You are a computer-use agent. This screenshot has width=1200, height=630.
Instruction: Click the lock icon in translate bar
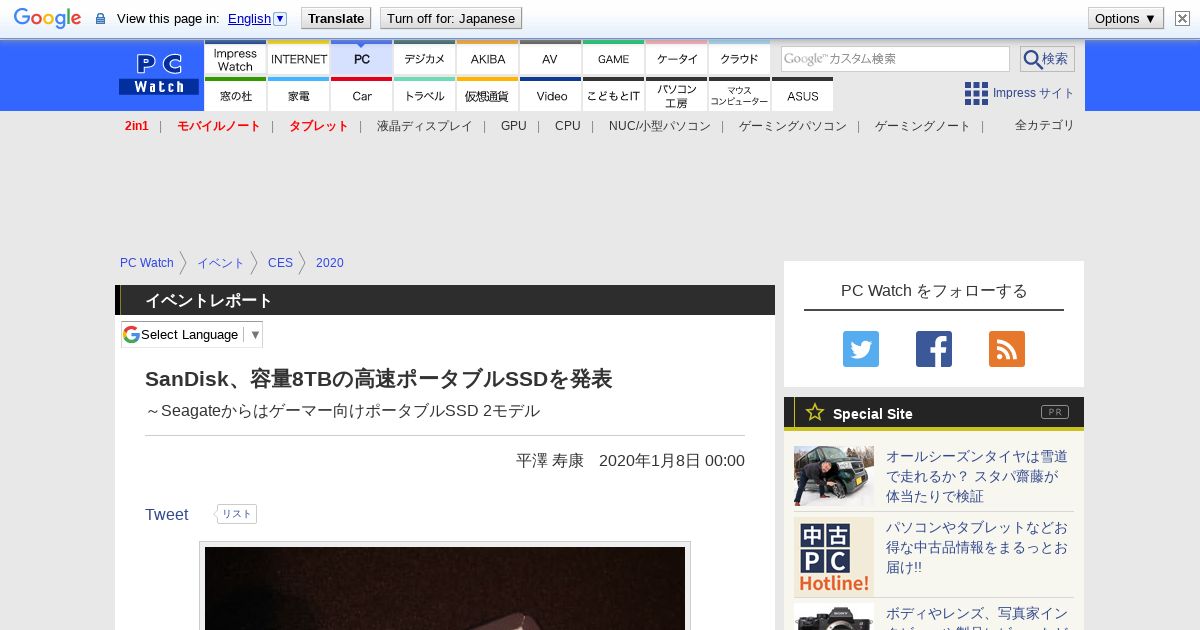[100, 19]
